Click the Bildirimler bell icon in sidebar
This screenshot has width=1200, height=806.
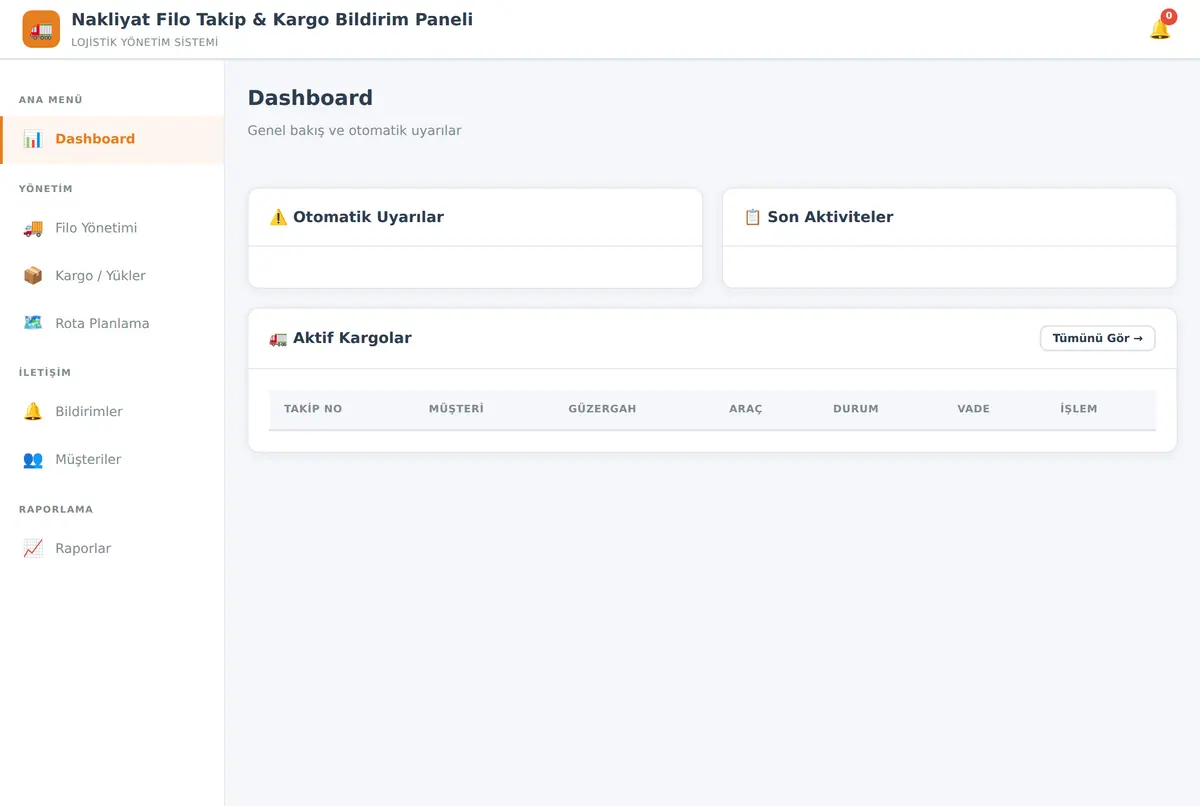pos(33,412)
